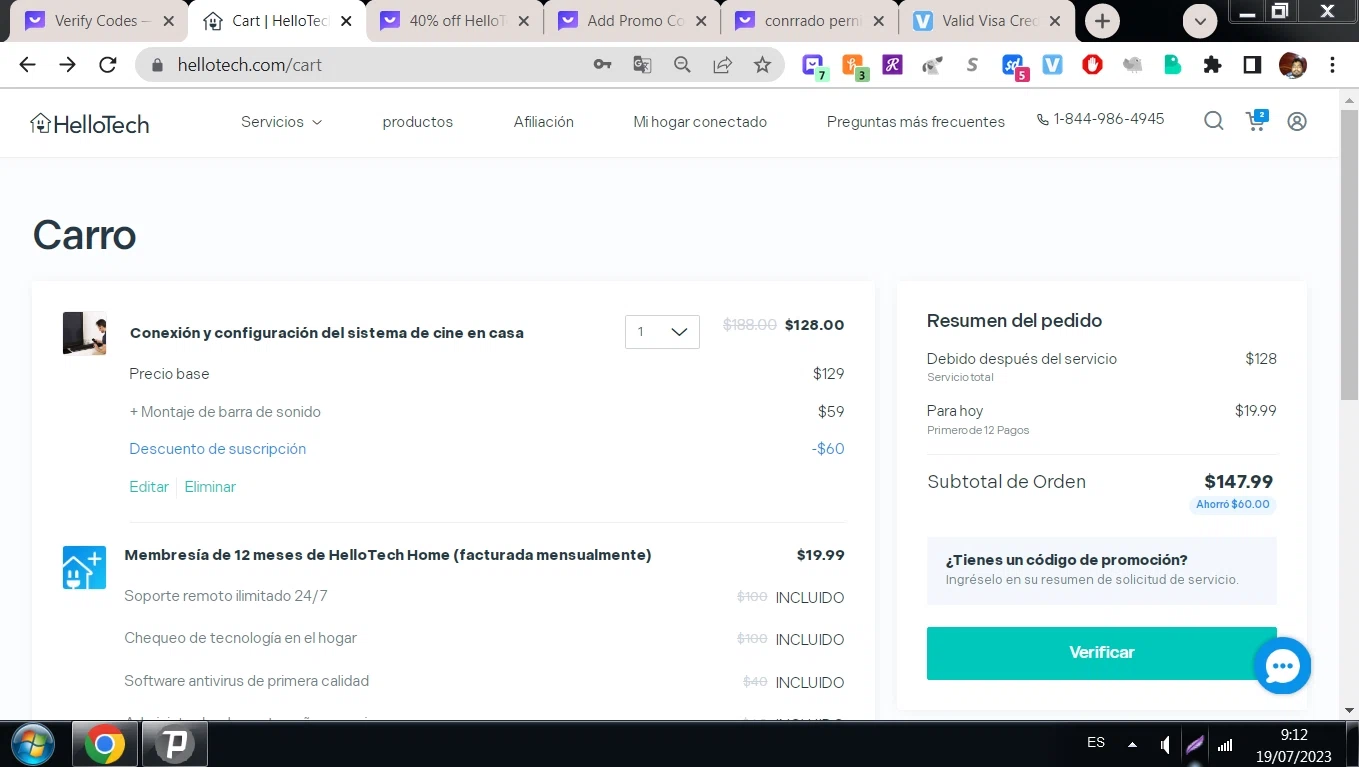Open the saved passwords key icon

[602, 65]
